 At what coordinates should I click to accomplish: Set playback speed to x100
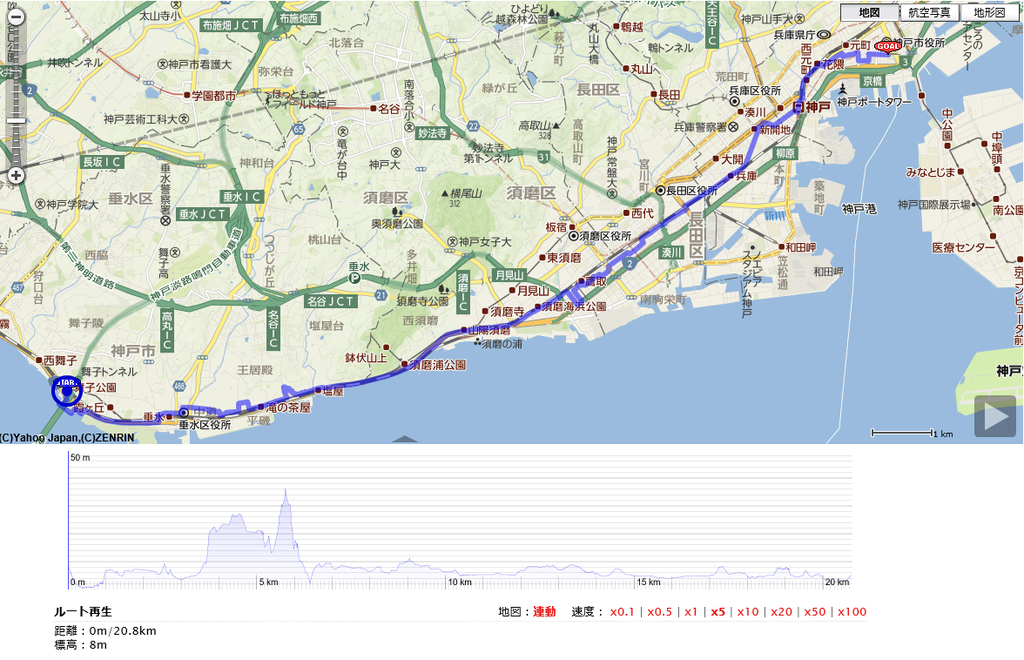click(852, 612)
